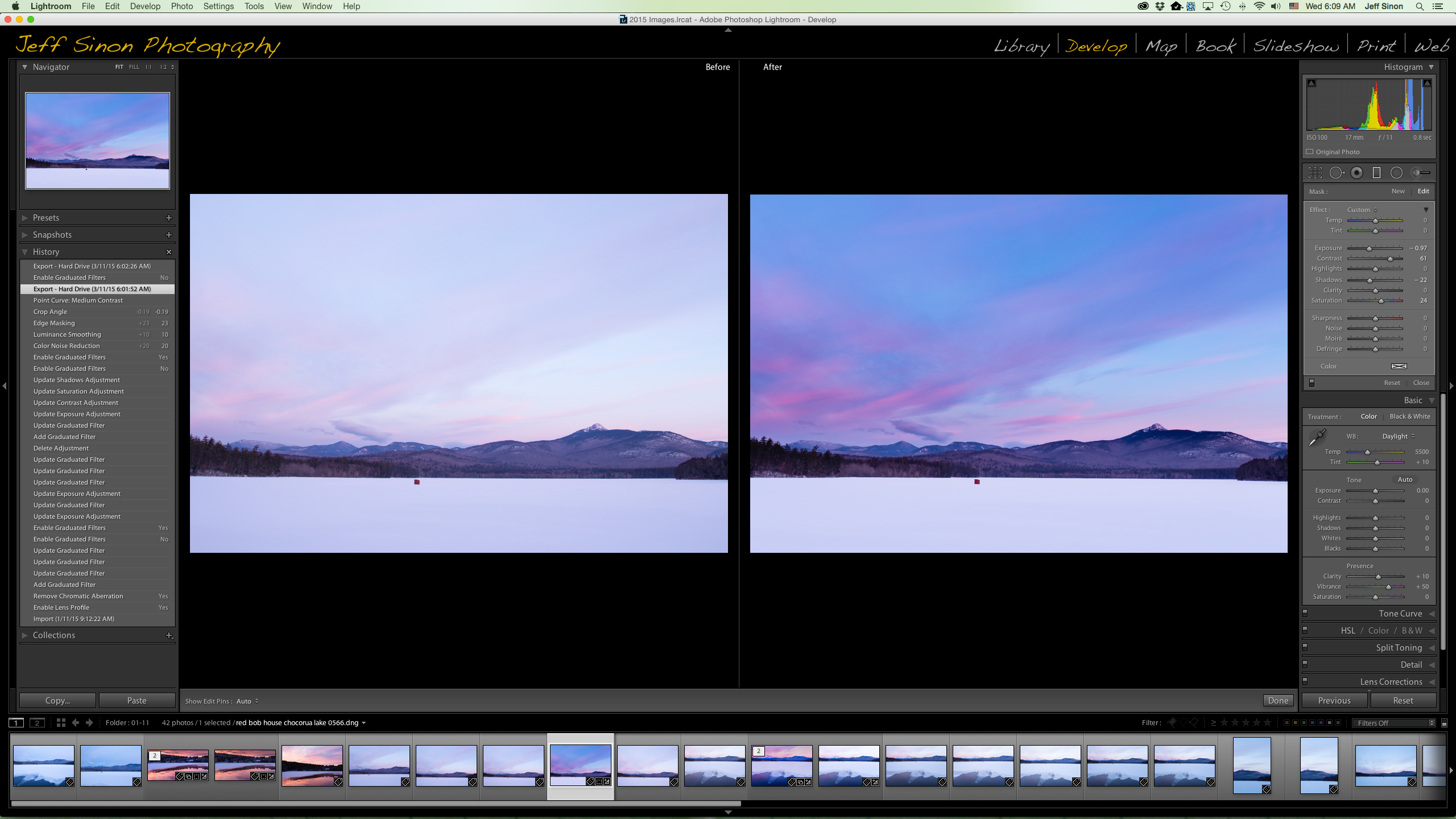Expand the Presets panel
Viewport: 1456px width, 819px height.
[x=24, y=218]
